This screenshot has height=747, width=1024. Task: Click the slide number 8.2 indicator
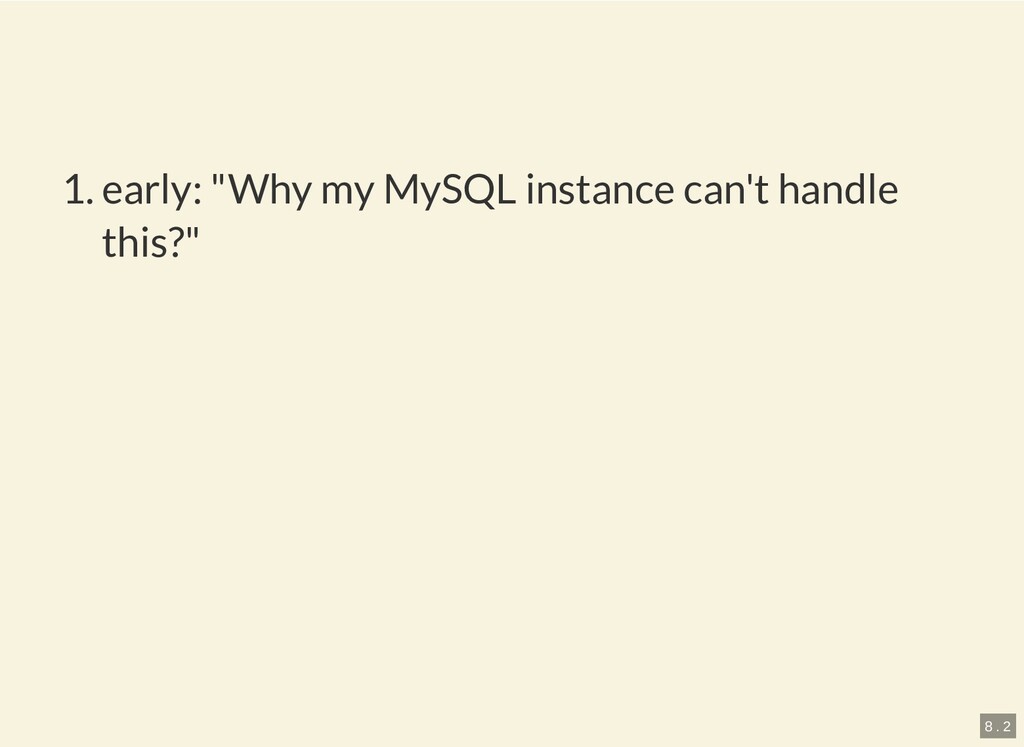pyautogui.click(x=997, y=725)
